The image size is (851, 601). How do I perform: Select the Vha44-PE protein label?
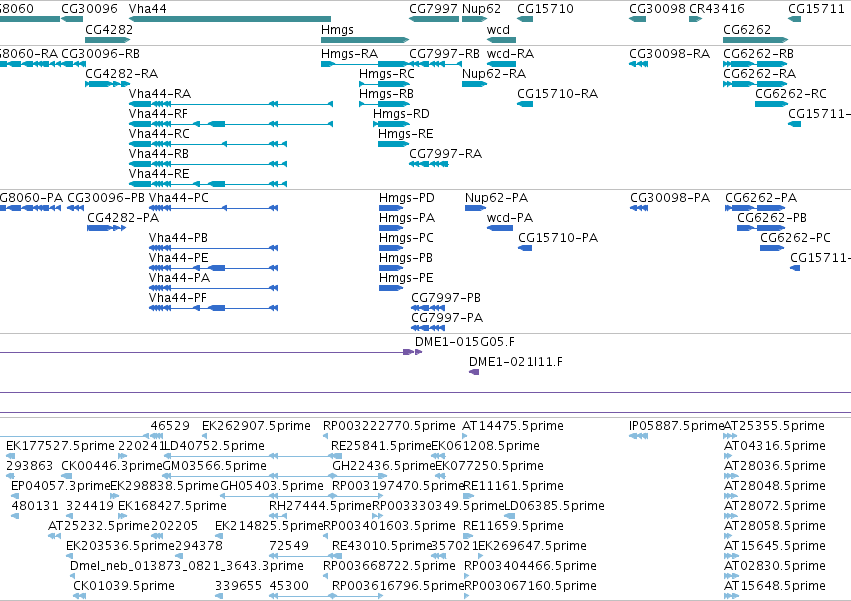pyautogui.click(x=179, y=258)
